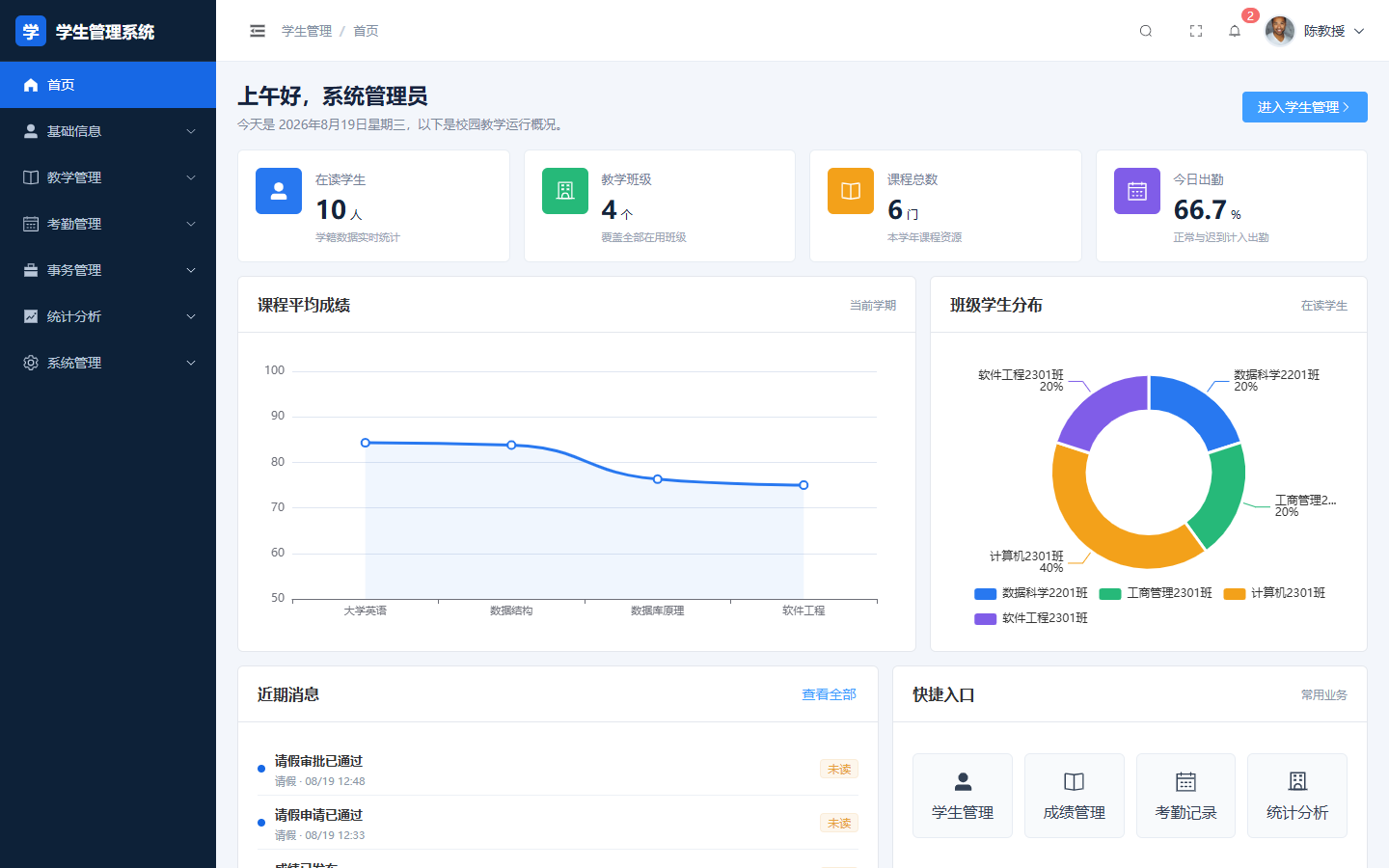Click the orange 课程总数 book icon
1389x868 pixels.
click(851, 191)
